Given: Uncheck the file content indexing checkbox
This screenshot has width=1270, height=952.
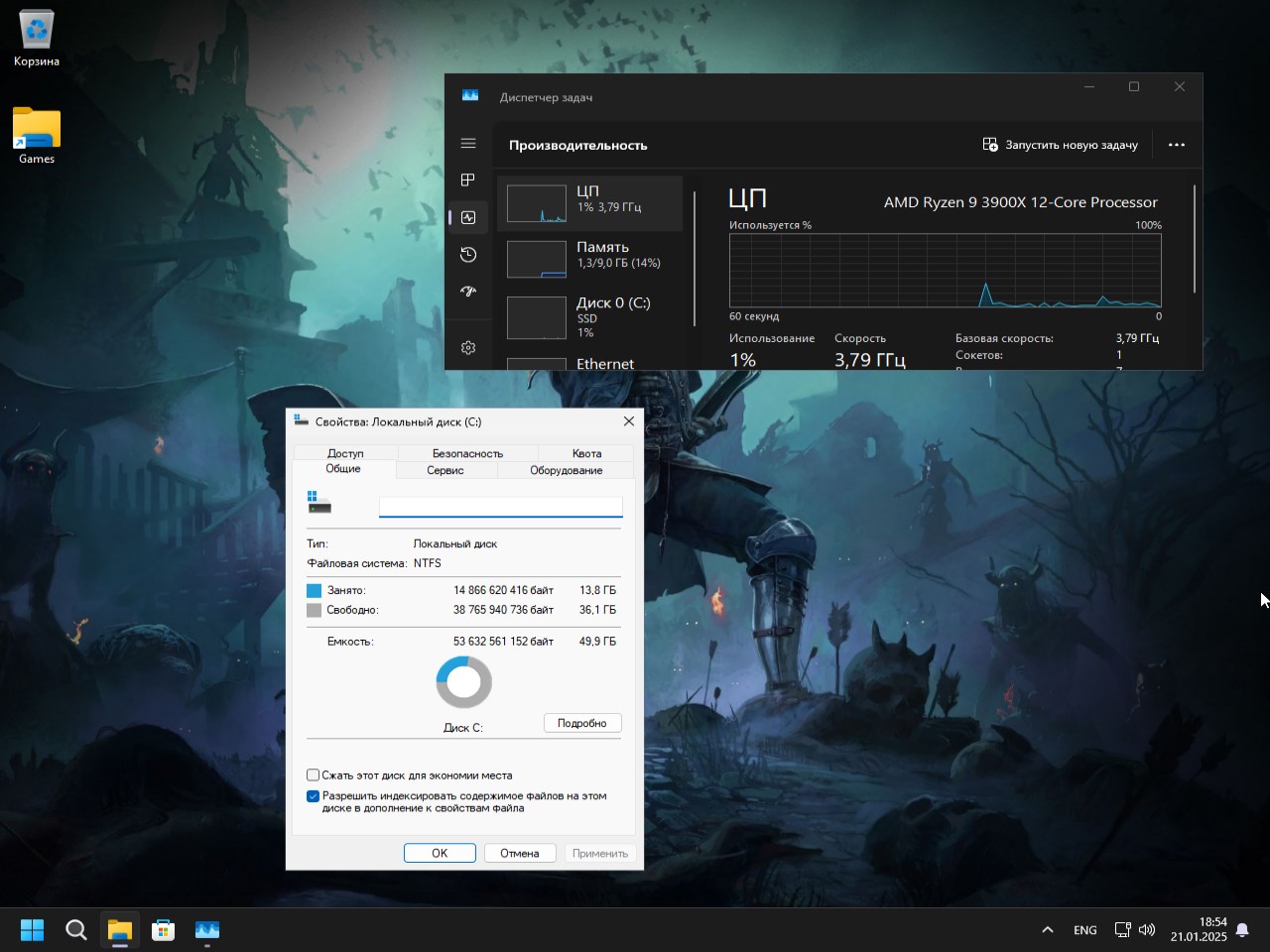Looking at the screenshot, I should point(314,796).
